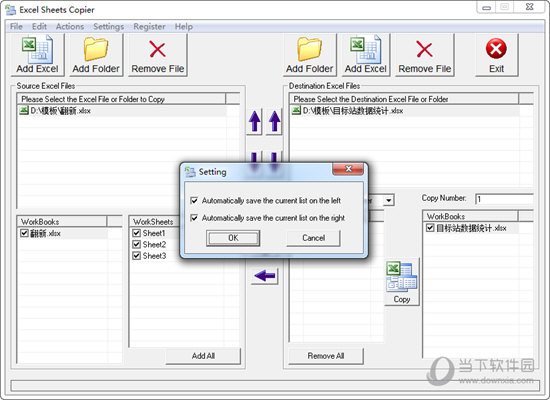The width and height of the screenshot is (550, 400).
Task: Click Cancel in the Setting dialog
Action: point(313,238)
